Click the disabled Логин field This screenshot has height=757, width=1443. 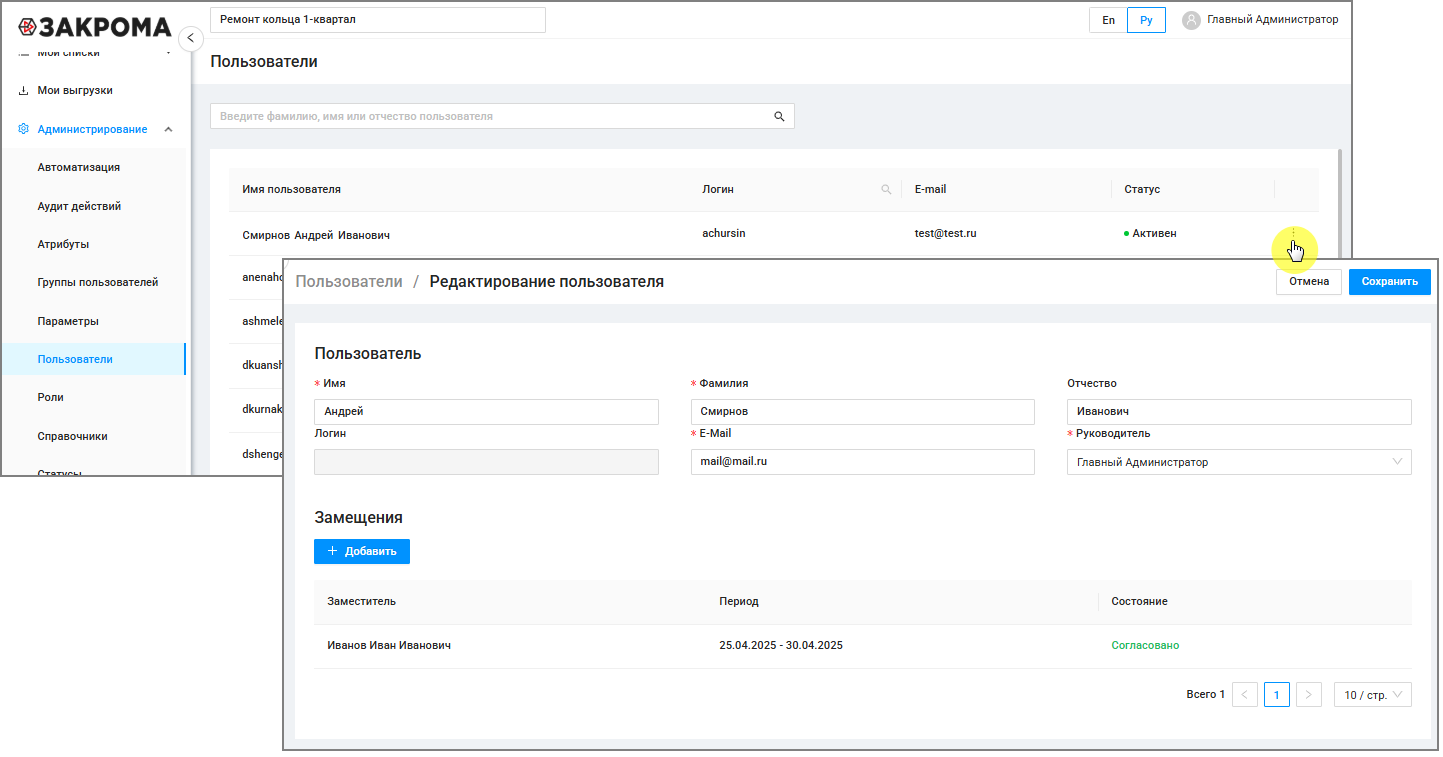[x=486, y=462]
